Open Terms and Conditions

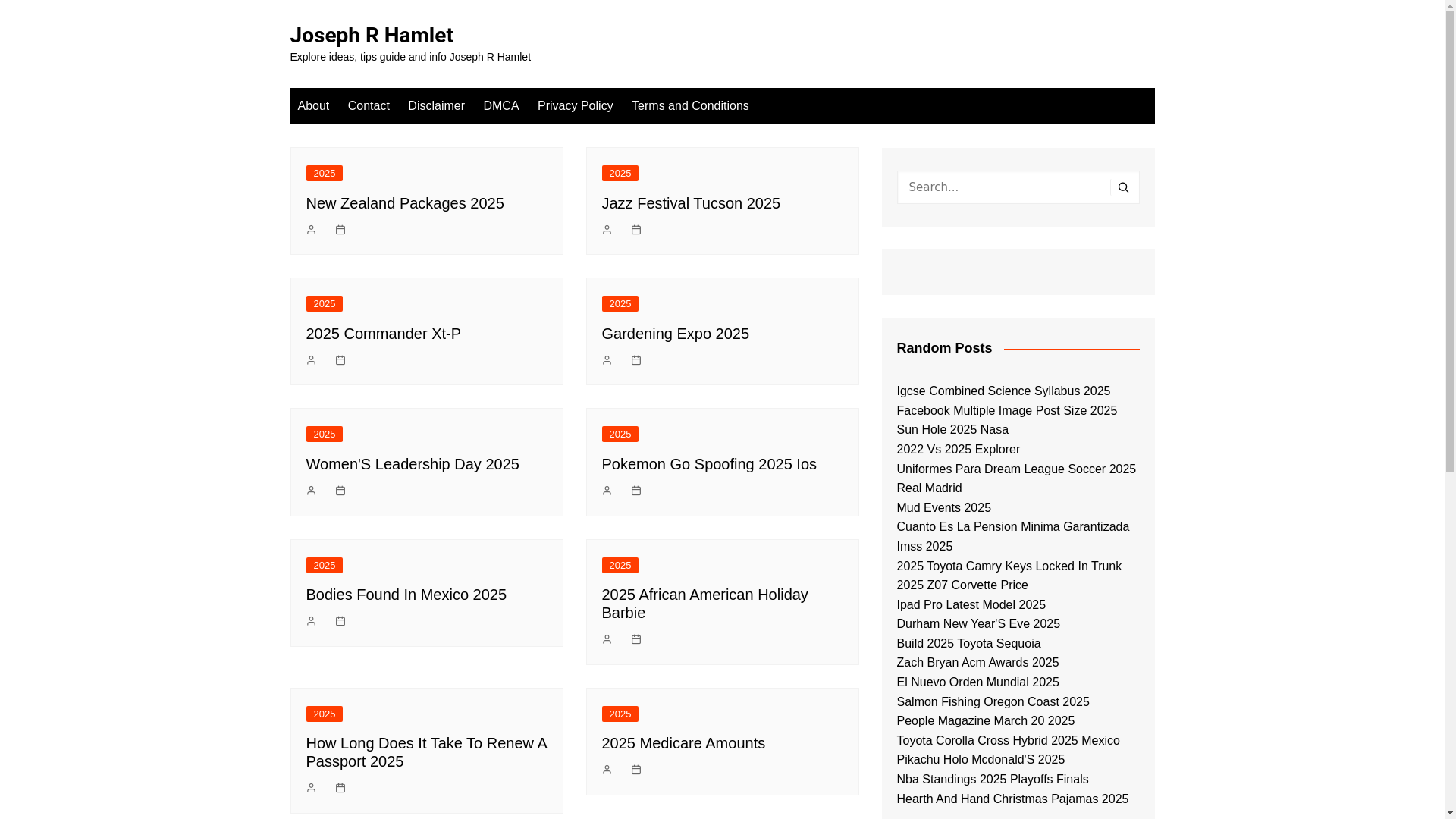click(x=690, y=106)
